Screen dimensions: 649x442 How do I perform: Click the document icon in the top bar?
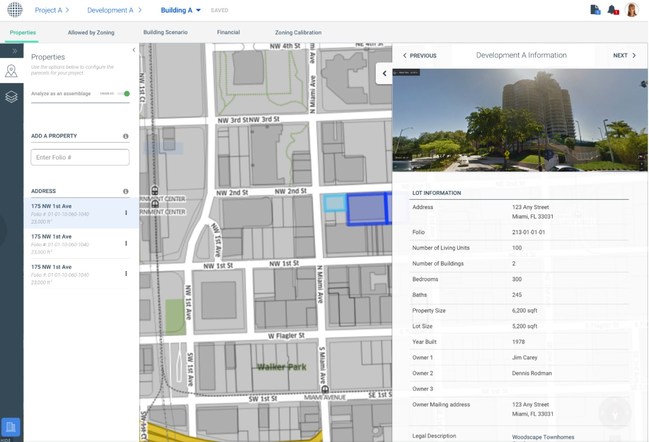(595, 10)
